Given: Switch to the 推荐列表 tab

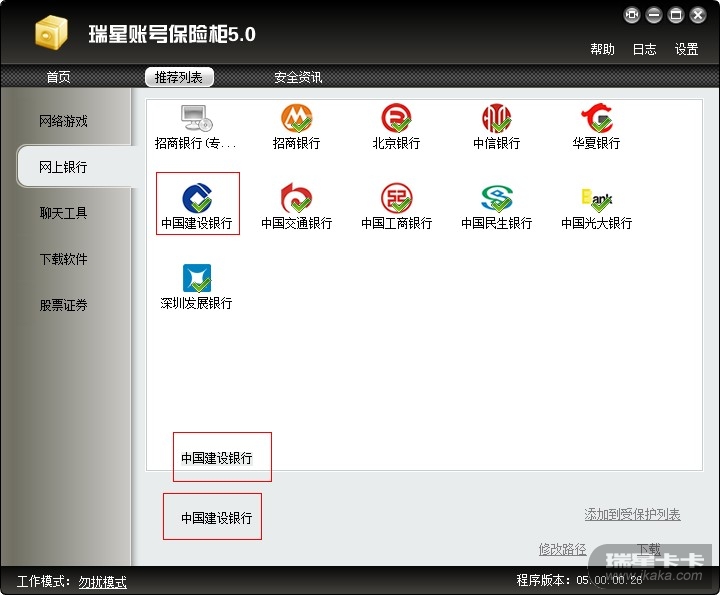Looking at the screenshot, I should [179, 77].
